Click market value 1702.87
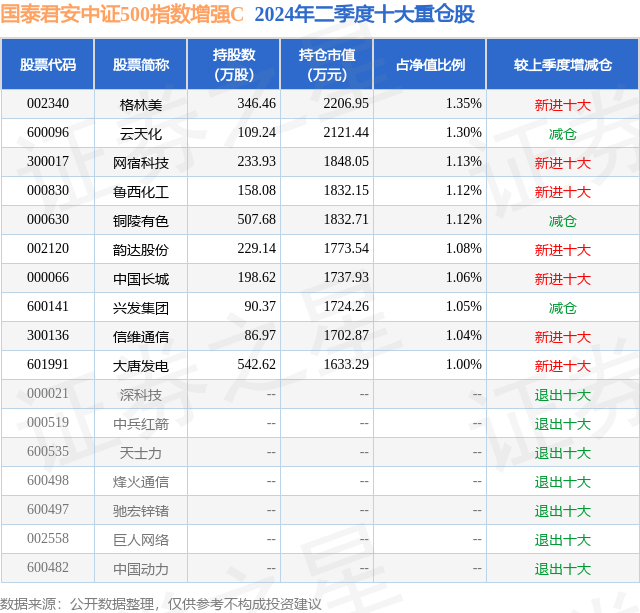Screen dimensions: 640x613 point(346,335)
